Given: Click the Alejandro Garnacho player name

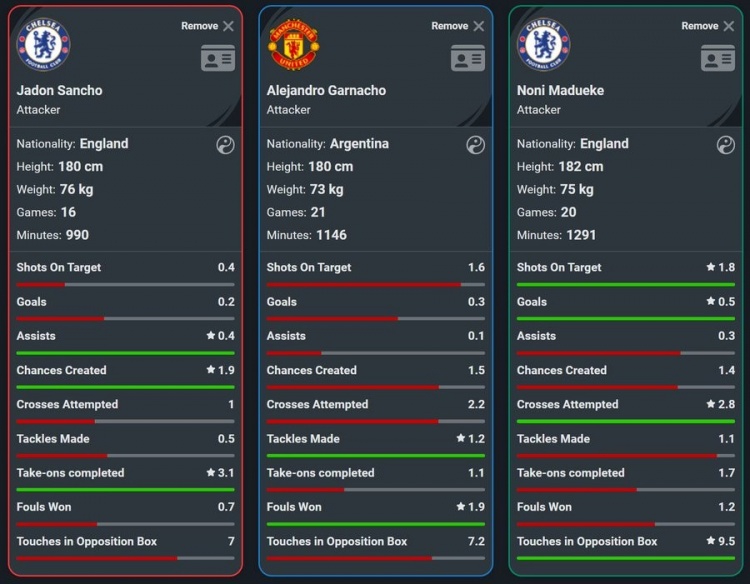Looking at the screenshot, I should tap(326, 90).
